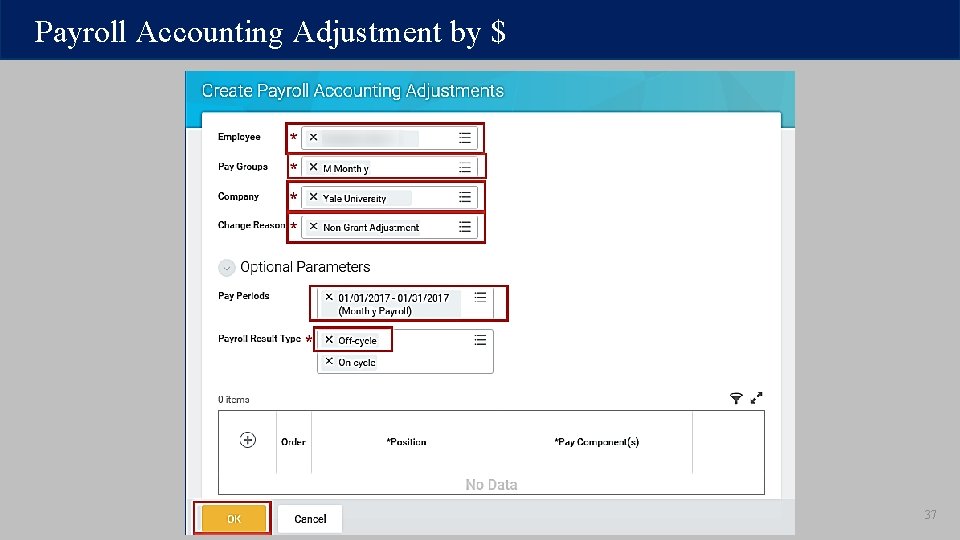Image resolution: width=960 pixels, height=540 pixels.
Task: Remove the Monthly pay group selection
Action: click(x=313, y=167)
